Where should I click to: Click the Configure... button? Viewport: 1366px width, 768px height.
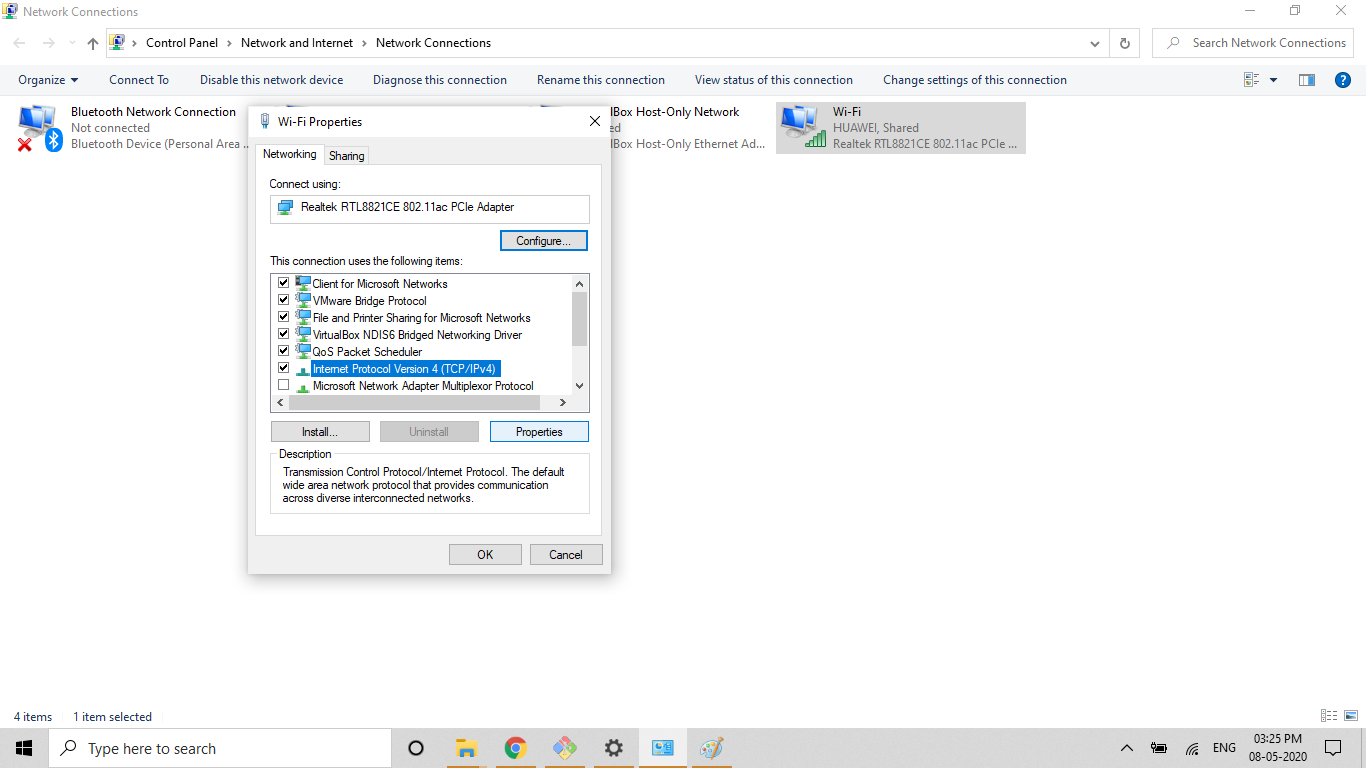[543, 241]
